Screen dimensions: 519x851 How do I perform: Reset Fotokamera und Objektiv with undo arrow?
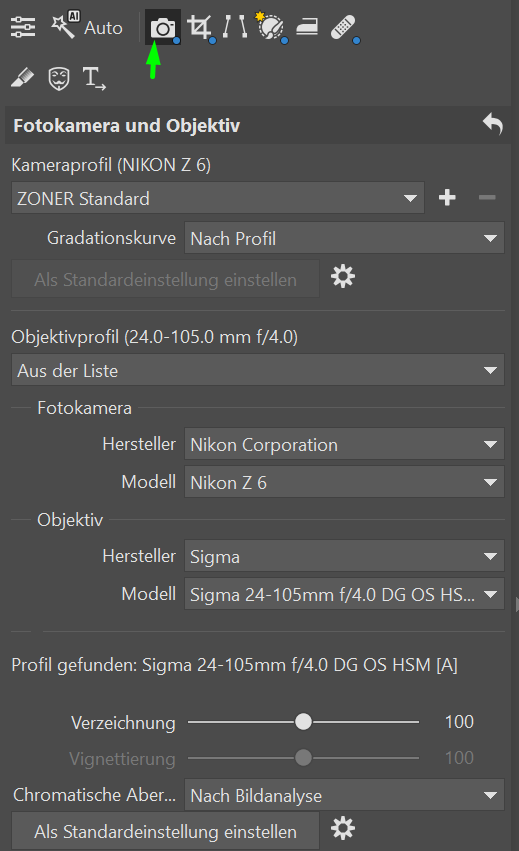[x=493, y=124]
